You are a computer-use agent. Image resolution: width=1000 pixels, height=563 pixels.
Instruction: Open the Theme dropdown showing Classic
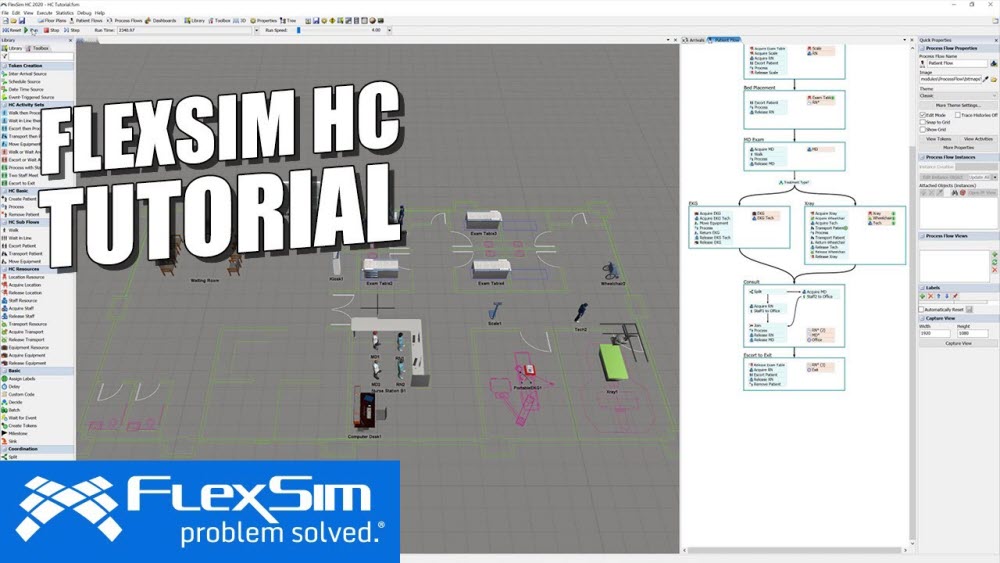point(958,96)
